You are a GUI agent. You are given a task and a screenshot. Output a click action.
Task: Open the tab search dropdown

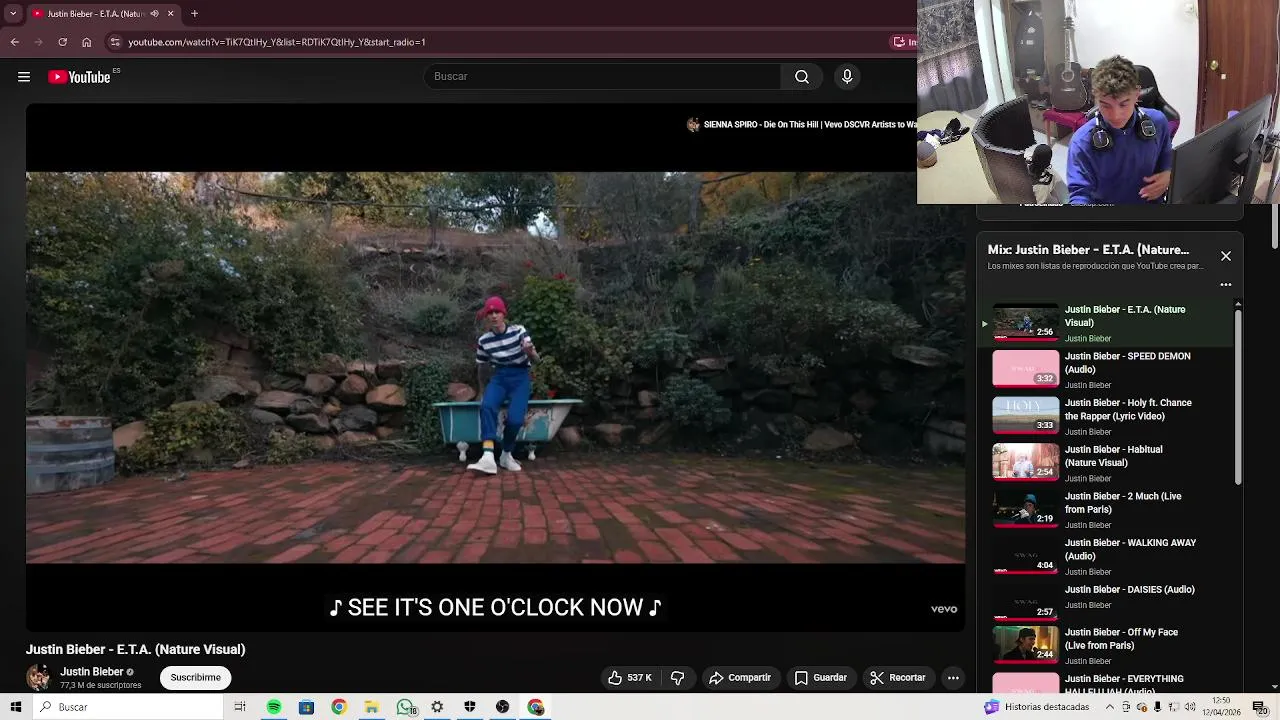pos(12,13)
